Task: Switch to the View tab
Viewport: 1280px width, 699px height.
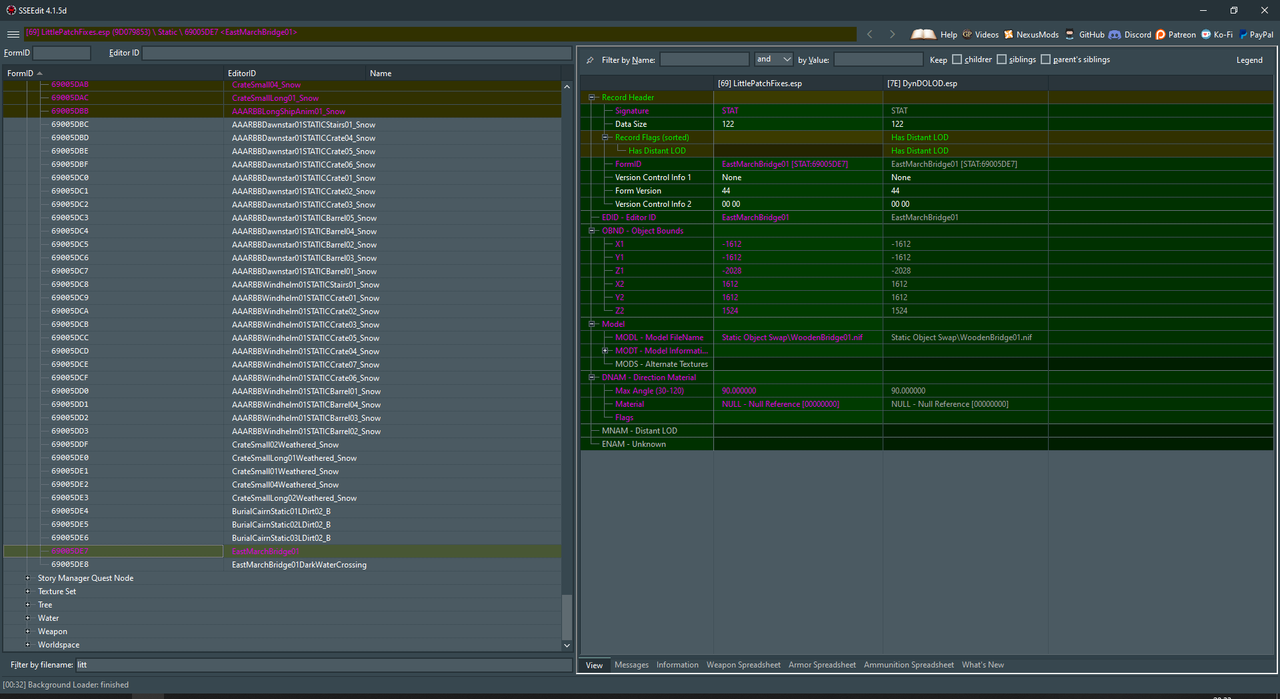Action: pyautogui.click(x=594, y=665)
